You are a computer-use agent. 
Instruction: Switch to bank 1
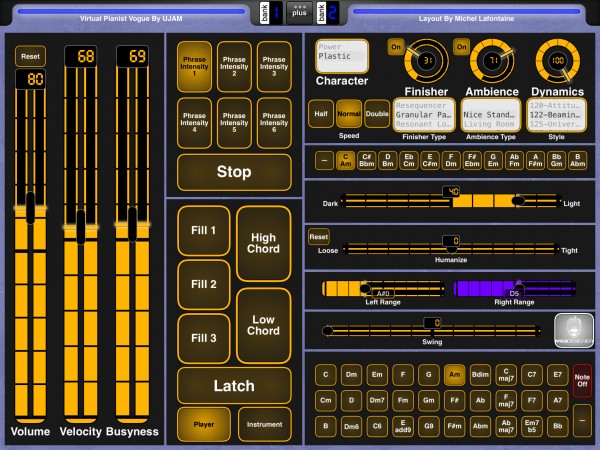pos(271,13)
